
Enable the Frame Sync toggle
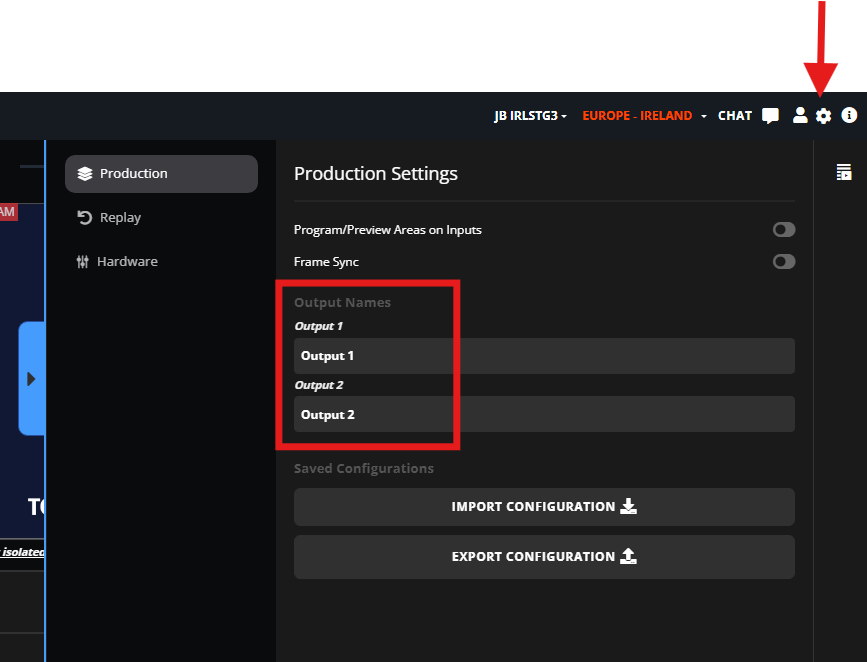click(x=784, y=262)
